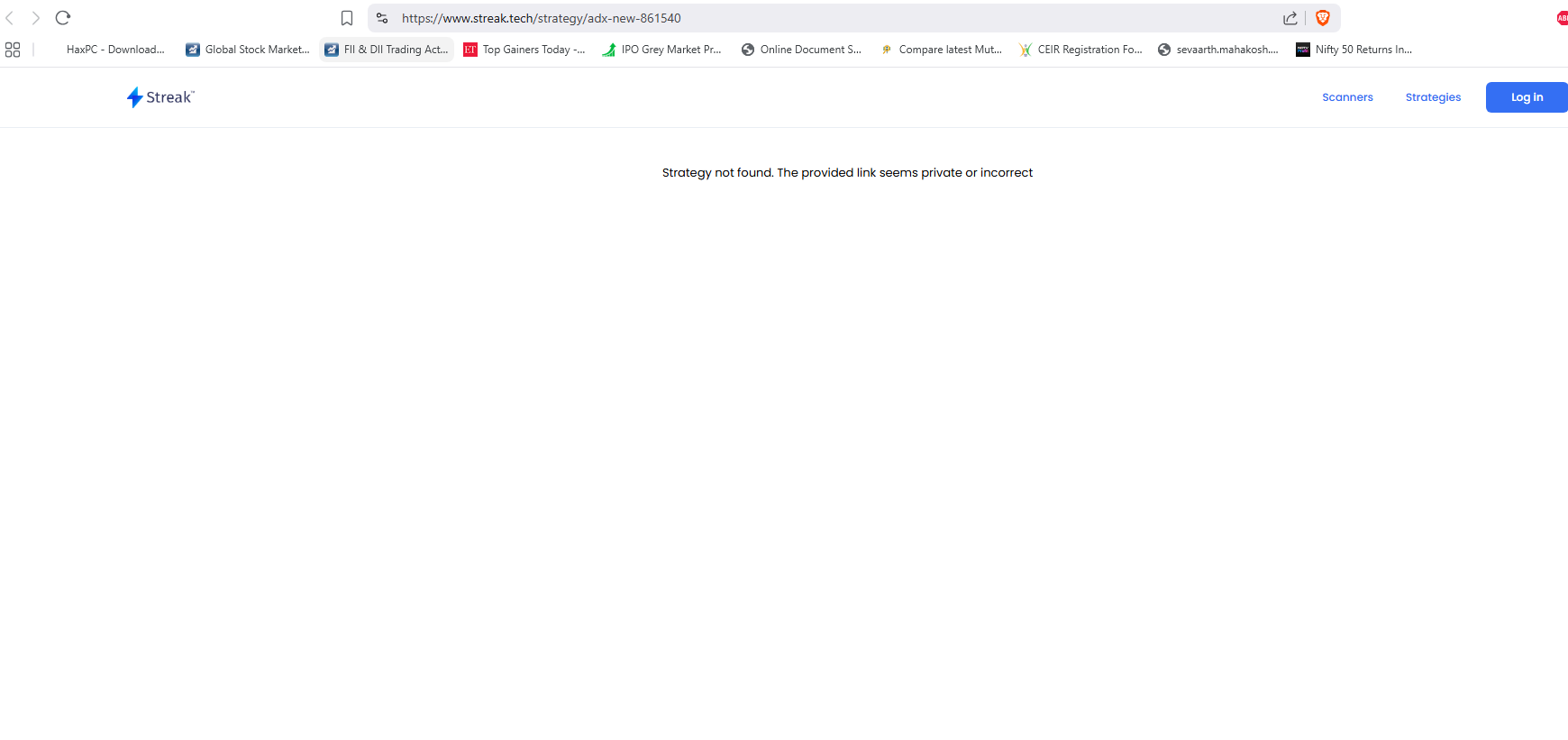
Task: Open the ABP extension icon
Action: pos(1562,18)
